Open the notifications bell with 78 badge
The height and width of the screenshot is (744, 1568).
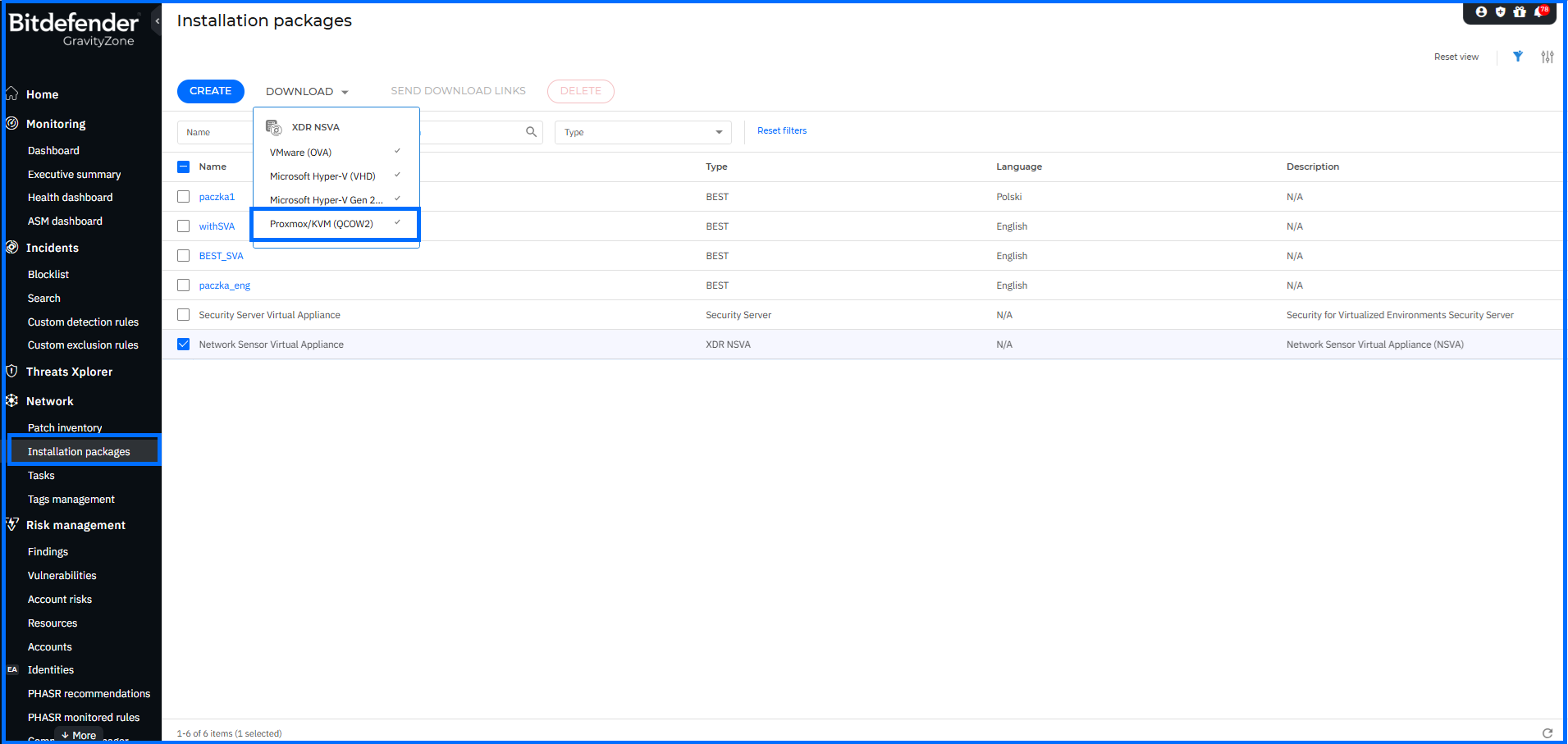[1541, 11]
